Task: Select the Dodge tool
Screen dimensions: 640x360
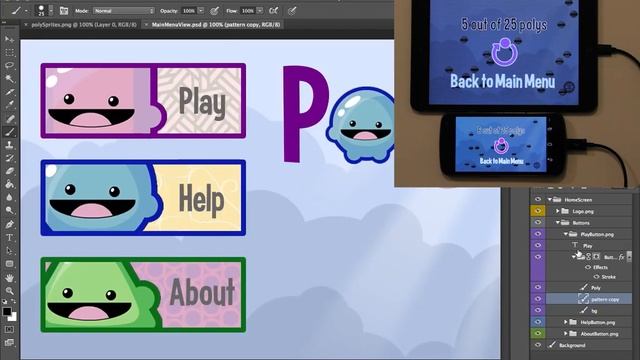Action: click(x=9, y=211)
